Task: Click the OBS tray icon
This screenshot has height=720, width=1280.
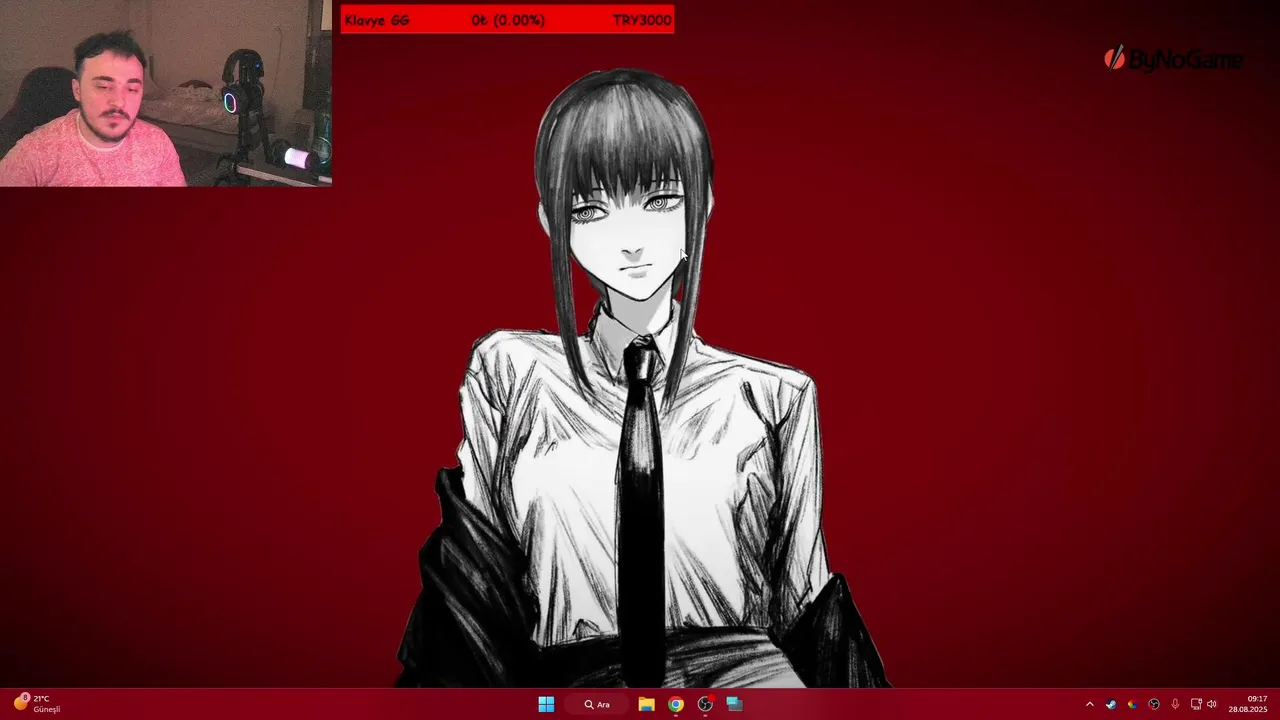Action: (x=1154, y=704)
